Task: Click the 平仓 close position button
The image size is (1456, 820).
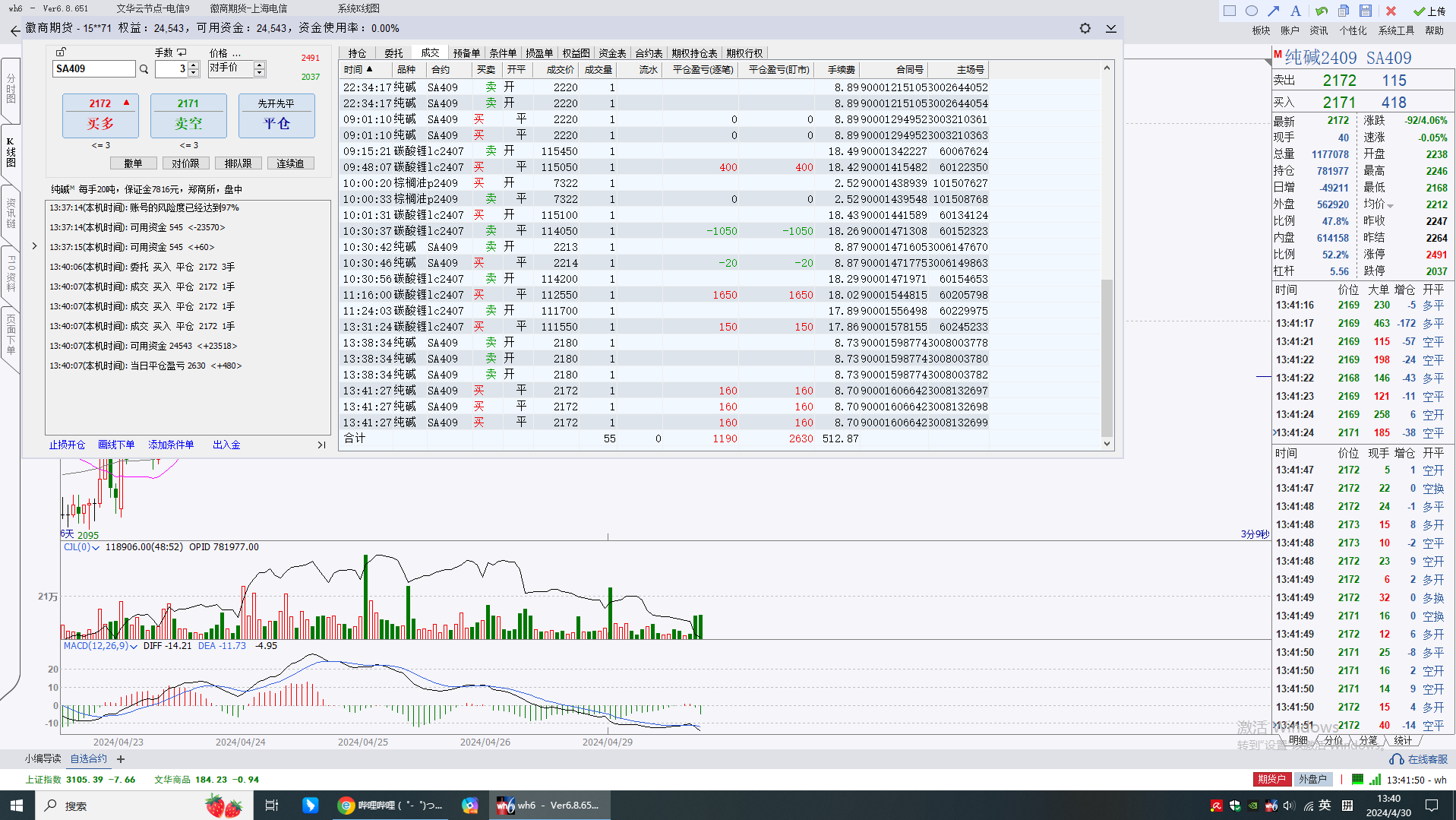Action: (x=276, y=116)
